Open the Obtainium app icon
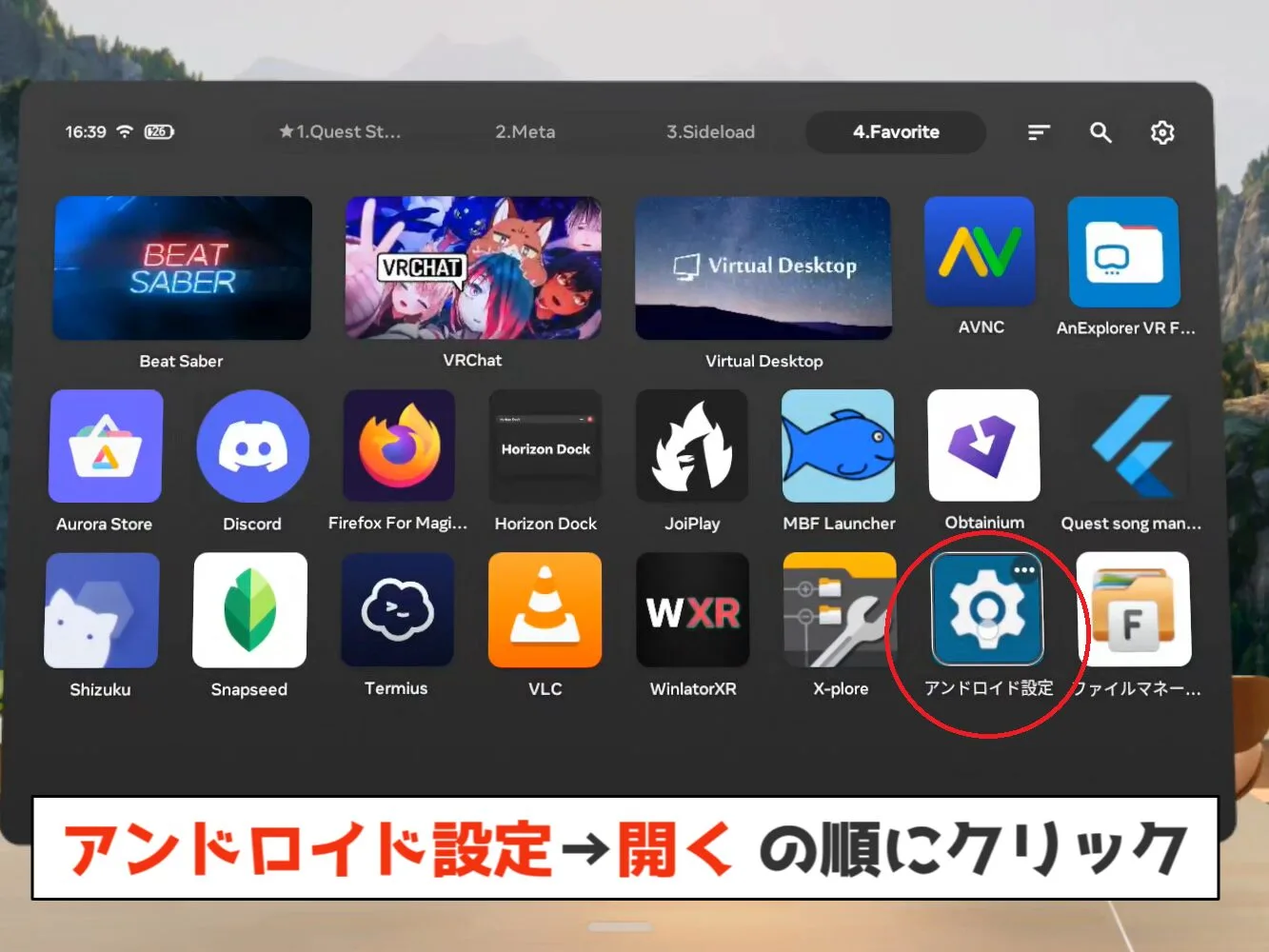Image resolution: width=1269 pixels, height=952 pixels. [x=983, y=446]
